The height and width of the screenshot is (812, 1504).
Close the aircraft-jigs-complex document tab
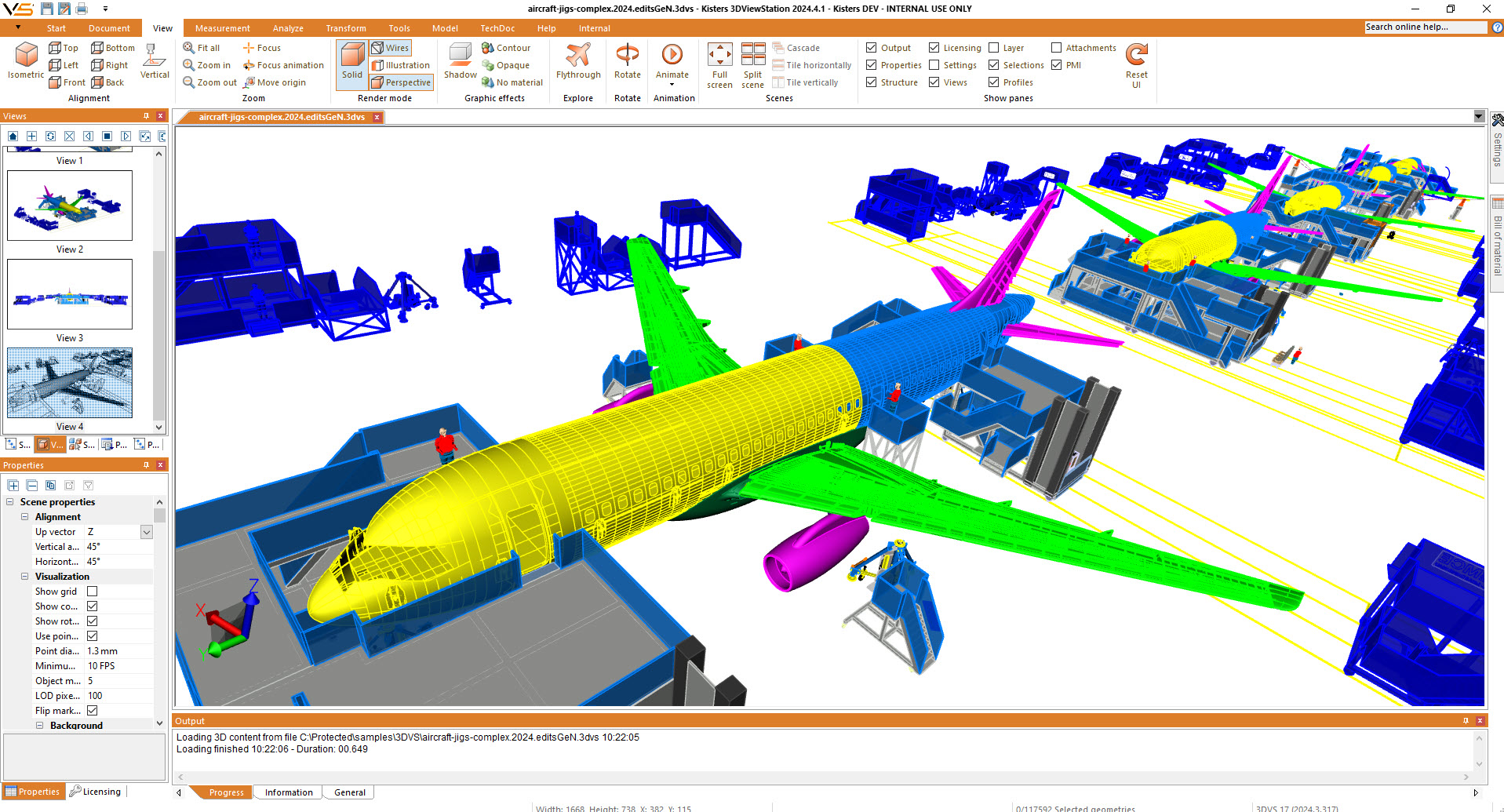(377, 117)
